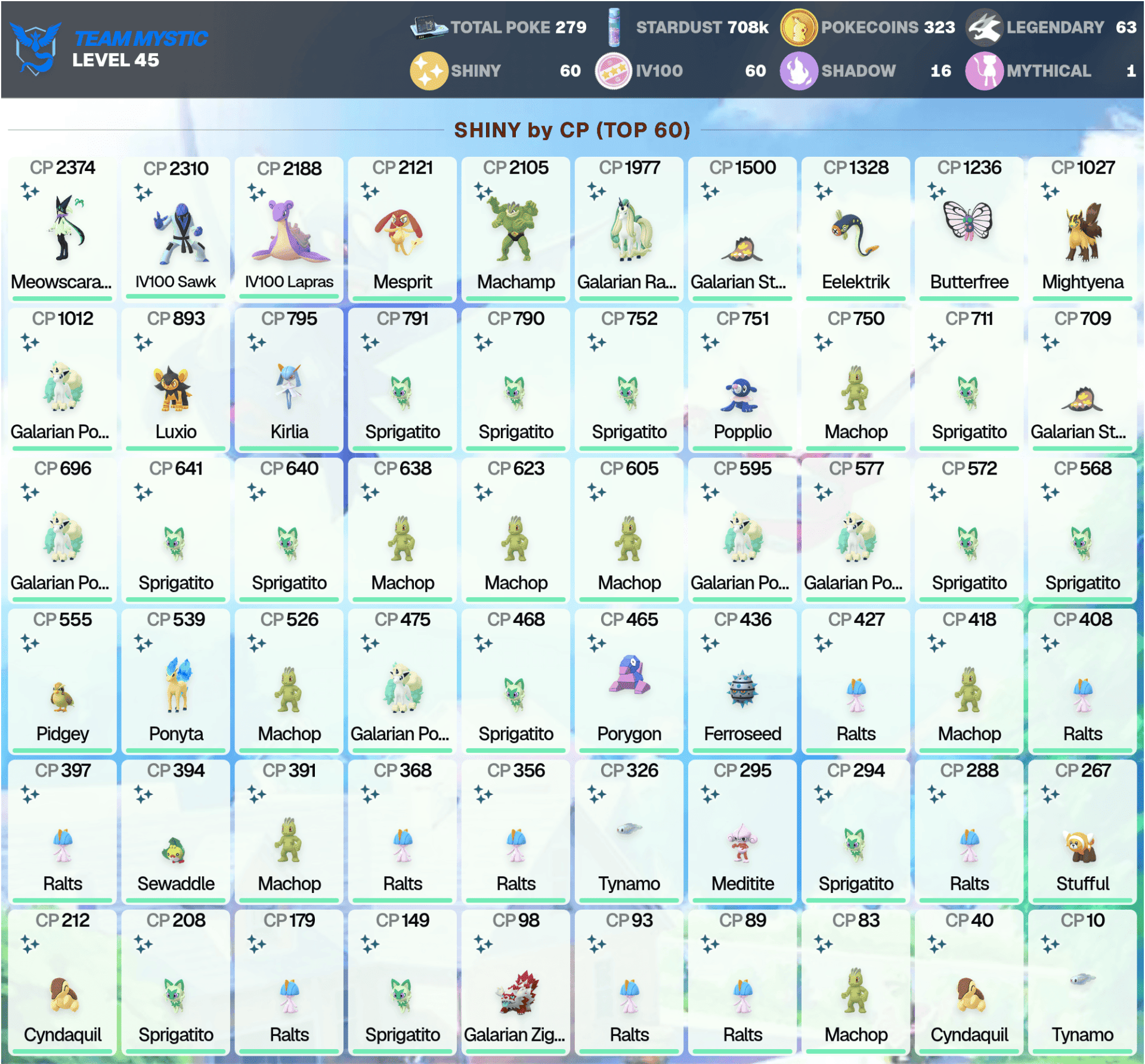This screenshot has height=1064, width=1145.
Task: Click the Sewaddle sprite
Action: tap(174, 851)
